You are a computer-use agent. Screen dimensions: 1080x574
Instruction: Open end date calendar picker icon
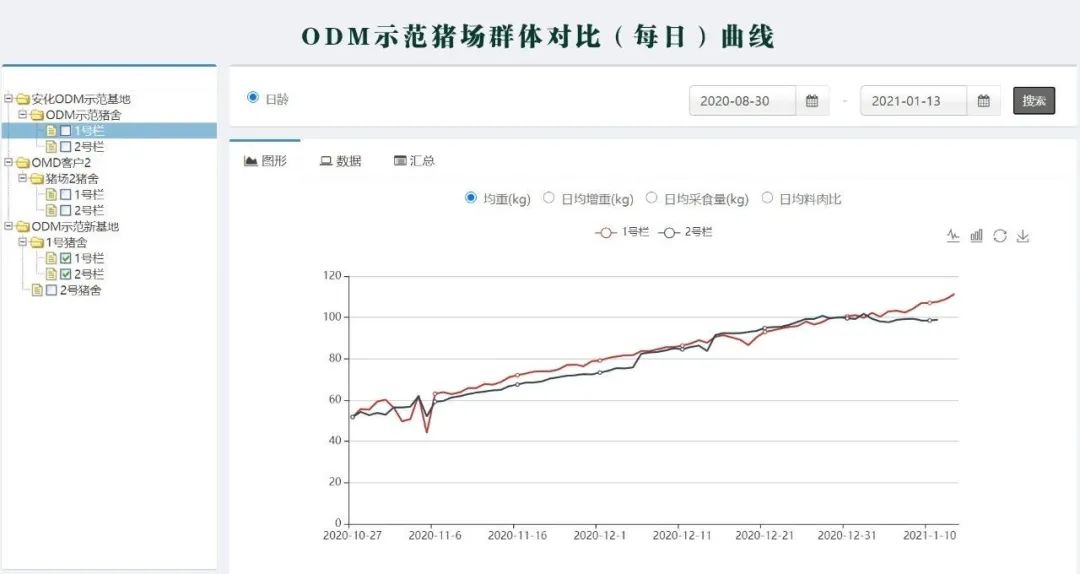click(x=984, y=101)
